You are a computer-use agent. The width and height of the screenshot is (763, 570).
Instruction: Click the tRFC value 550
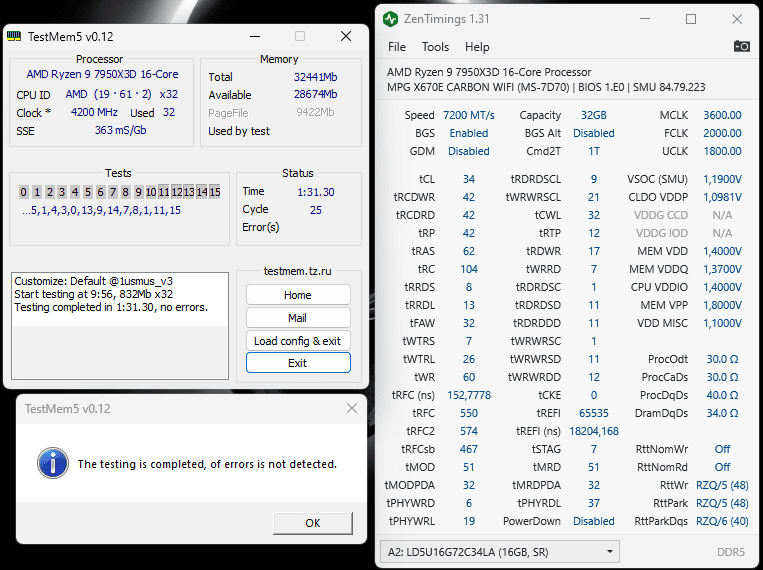point(469,413)
